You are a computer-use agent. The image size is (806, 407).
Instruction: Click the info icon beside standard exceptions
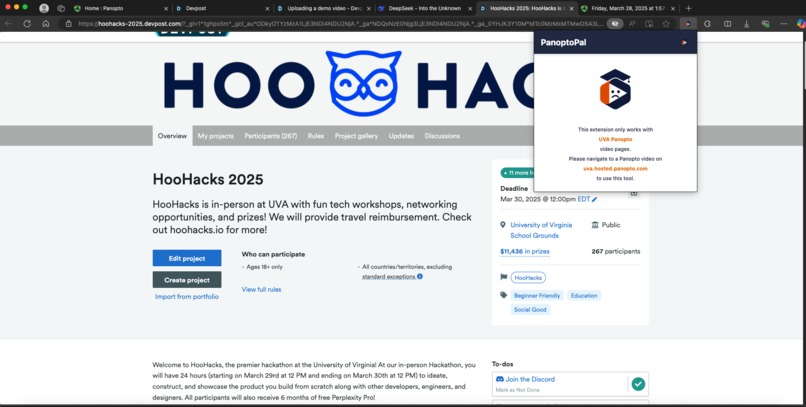420,276
